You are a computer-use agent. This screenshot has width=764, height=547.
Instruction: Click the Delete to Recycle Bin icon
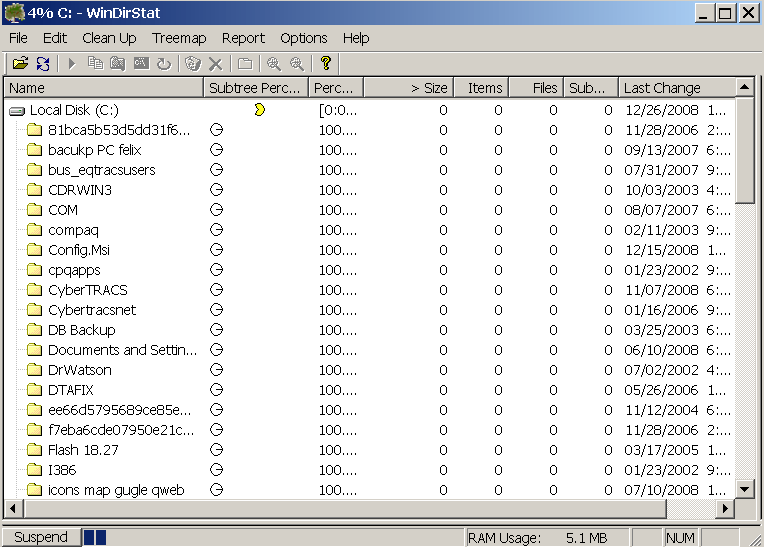click(x=193, y=64)
